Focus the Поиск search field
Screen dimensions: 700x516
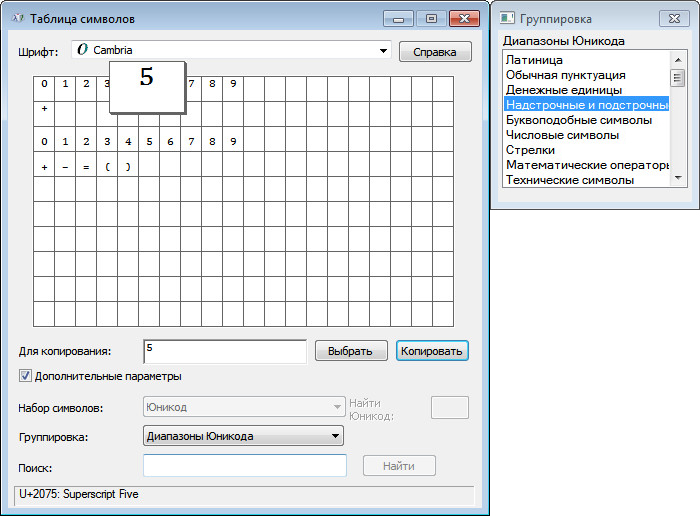tap(245, 466)
